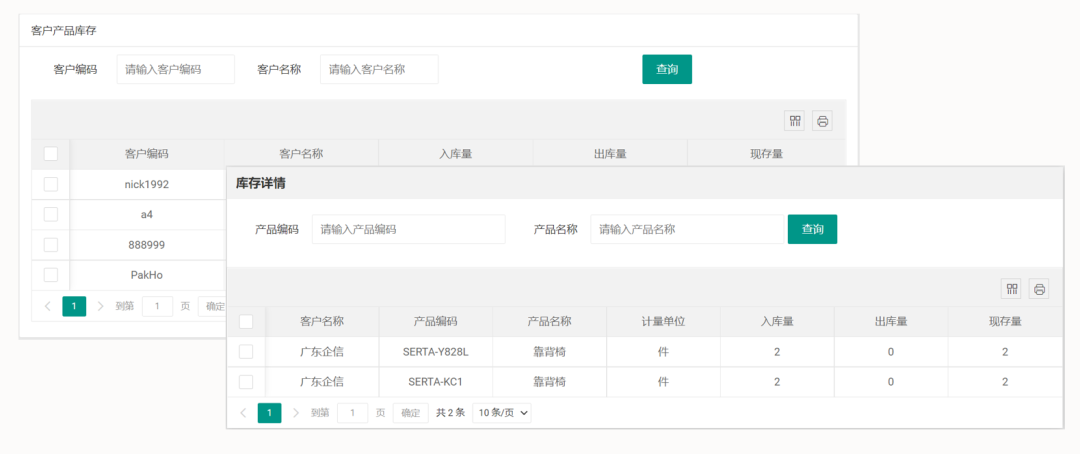Check the PakHo row checkbox
This screenshot has height=454, width=1080.
(x=50, y=275)
